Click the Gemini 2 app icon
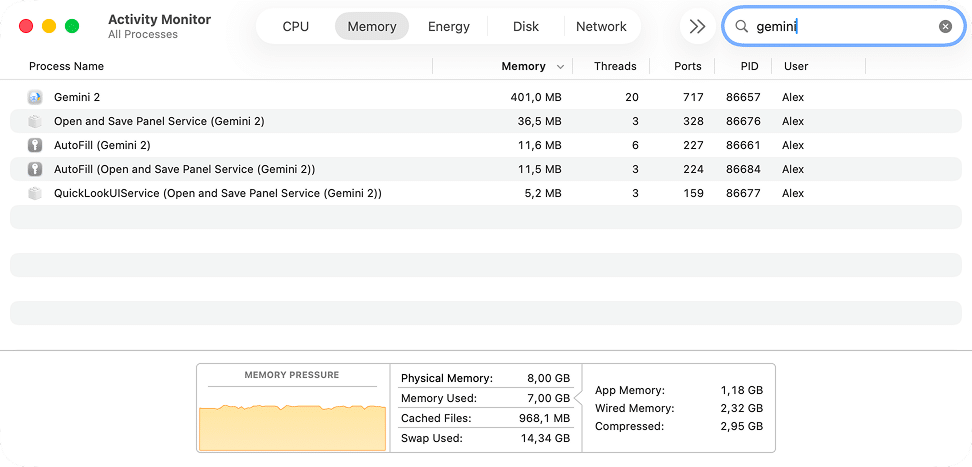Image resolution: width=972 pixels, height=467 pixels. pos(35,97)
